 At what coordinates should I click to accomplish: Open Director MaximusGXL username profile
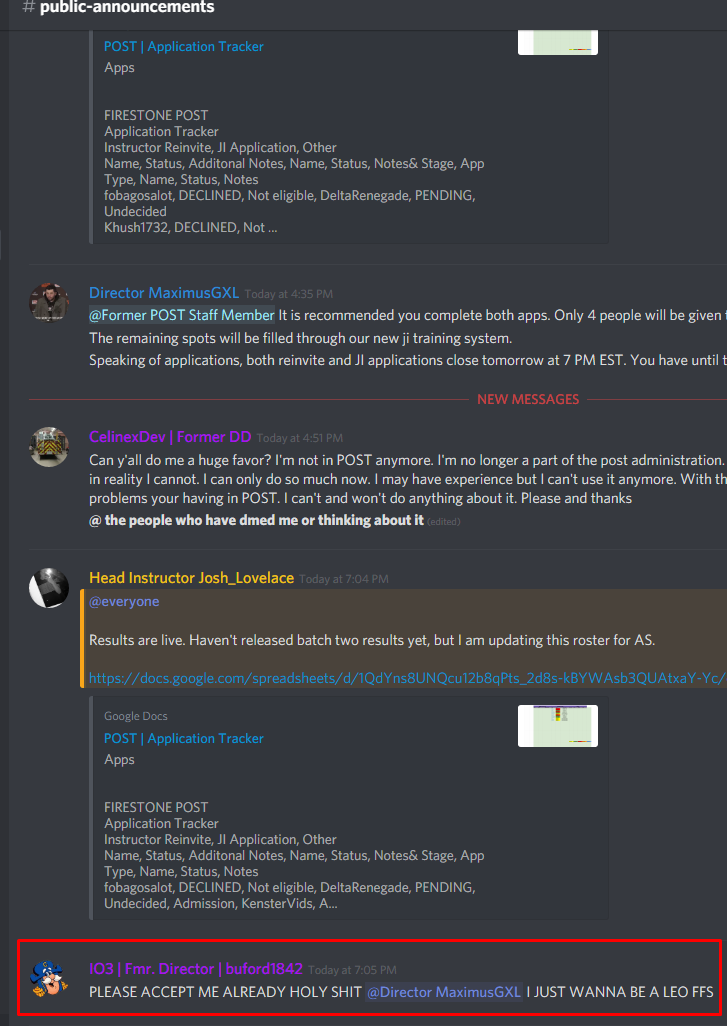(x=164, y=292)
